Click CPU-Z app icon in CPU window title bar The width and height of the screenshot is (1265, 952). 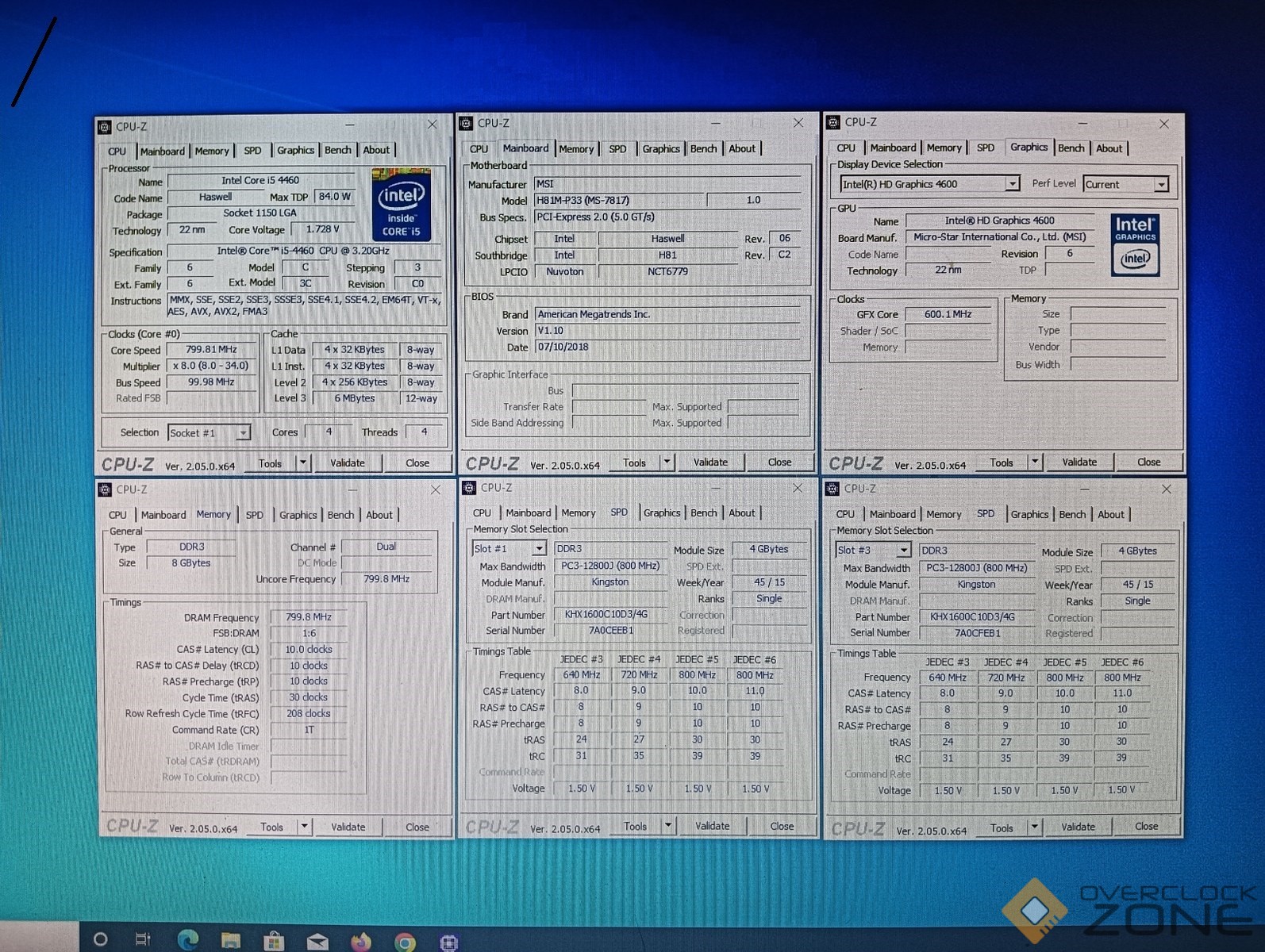tap(105, 127)
